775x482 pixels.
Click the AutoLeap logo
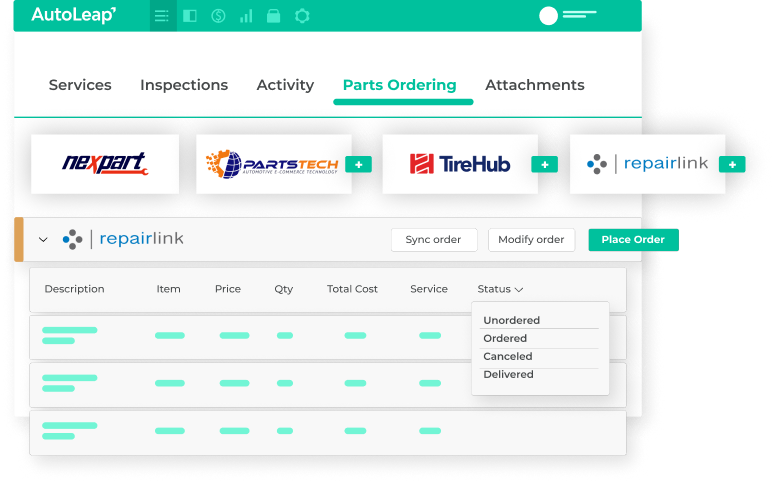coord(74,15)
